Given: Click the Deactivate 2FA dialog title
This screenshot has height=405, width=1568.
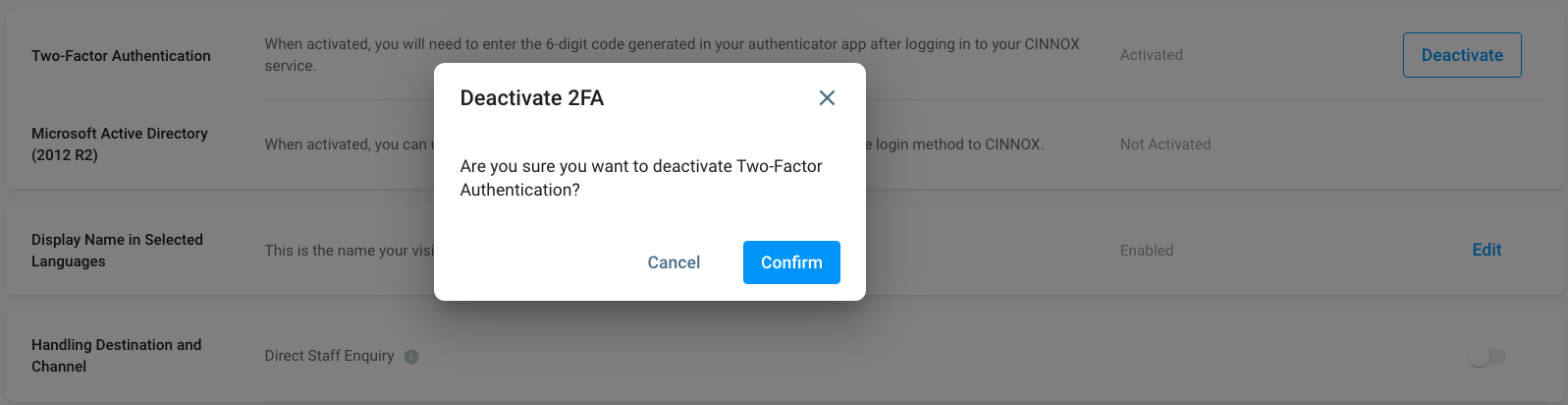Looking at the screenshot, I should (x=532, y=98).
